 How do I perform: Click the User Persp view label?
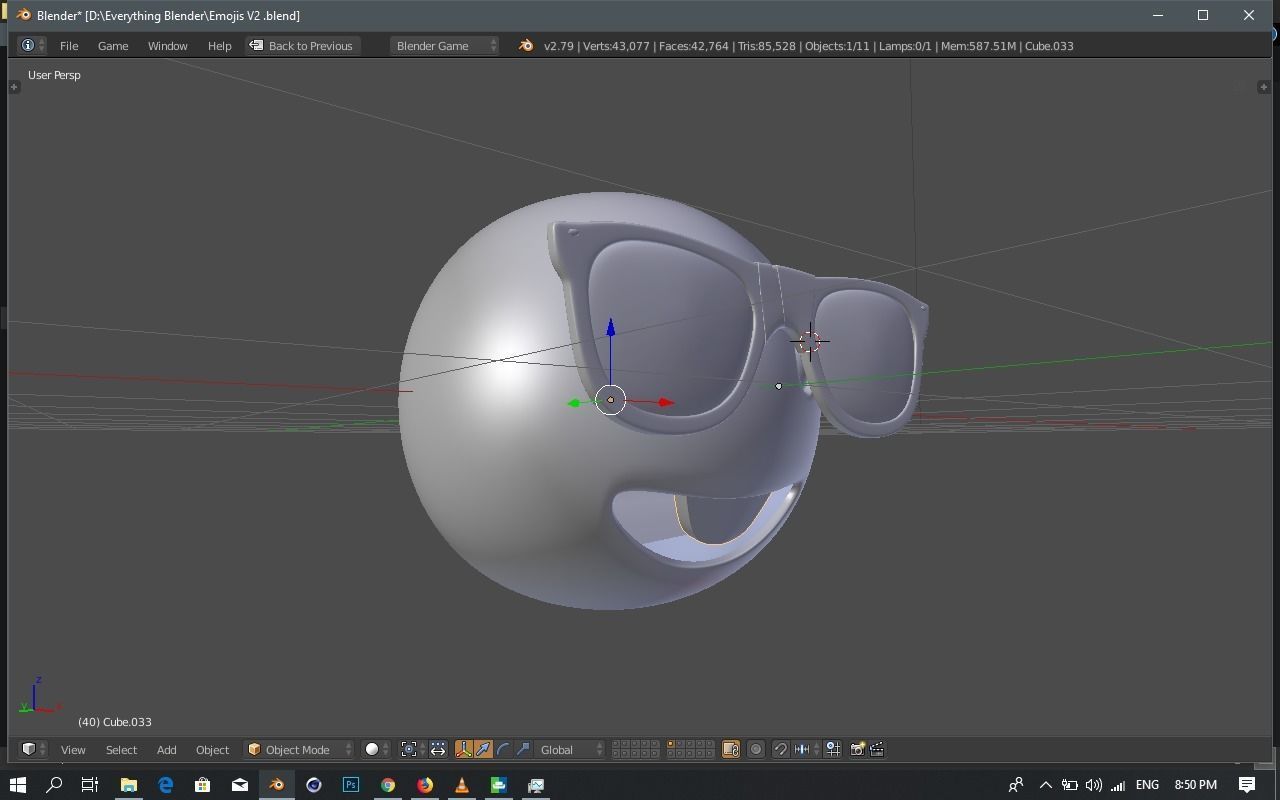[54, 75]
